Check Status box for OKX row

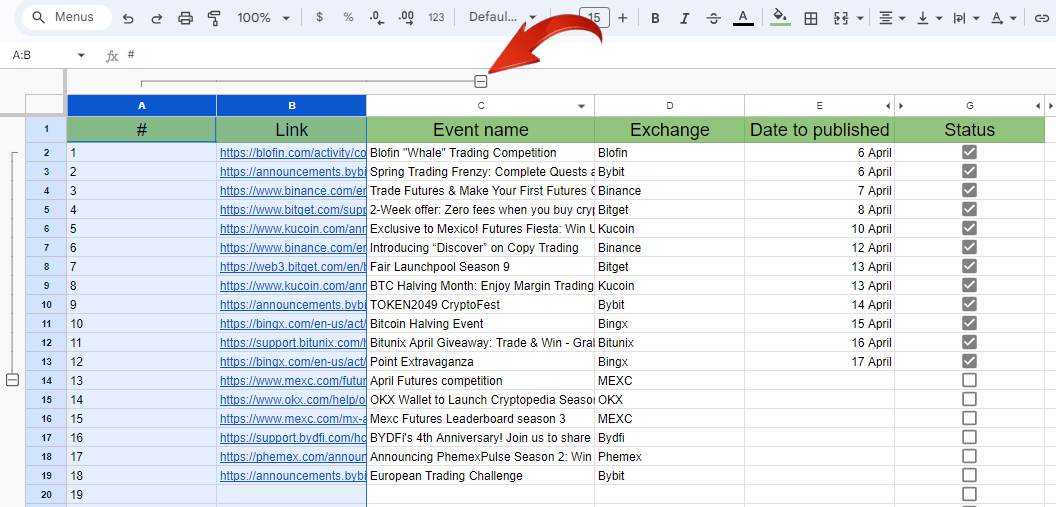coord(969,399)
